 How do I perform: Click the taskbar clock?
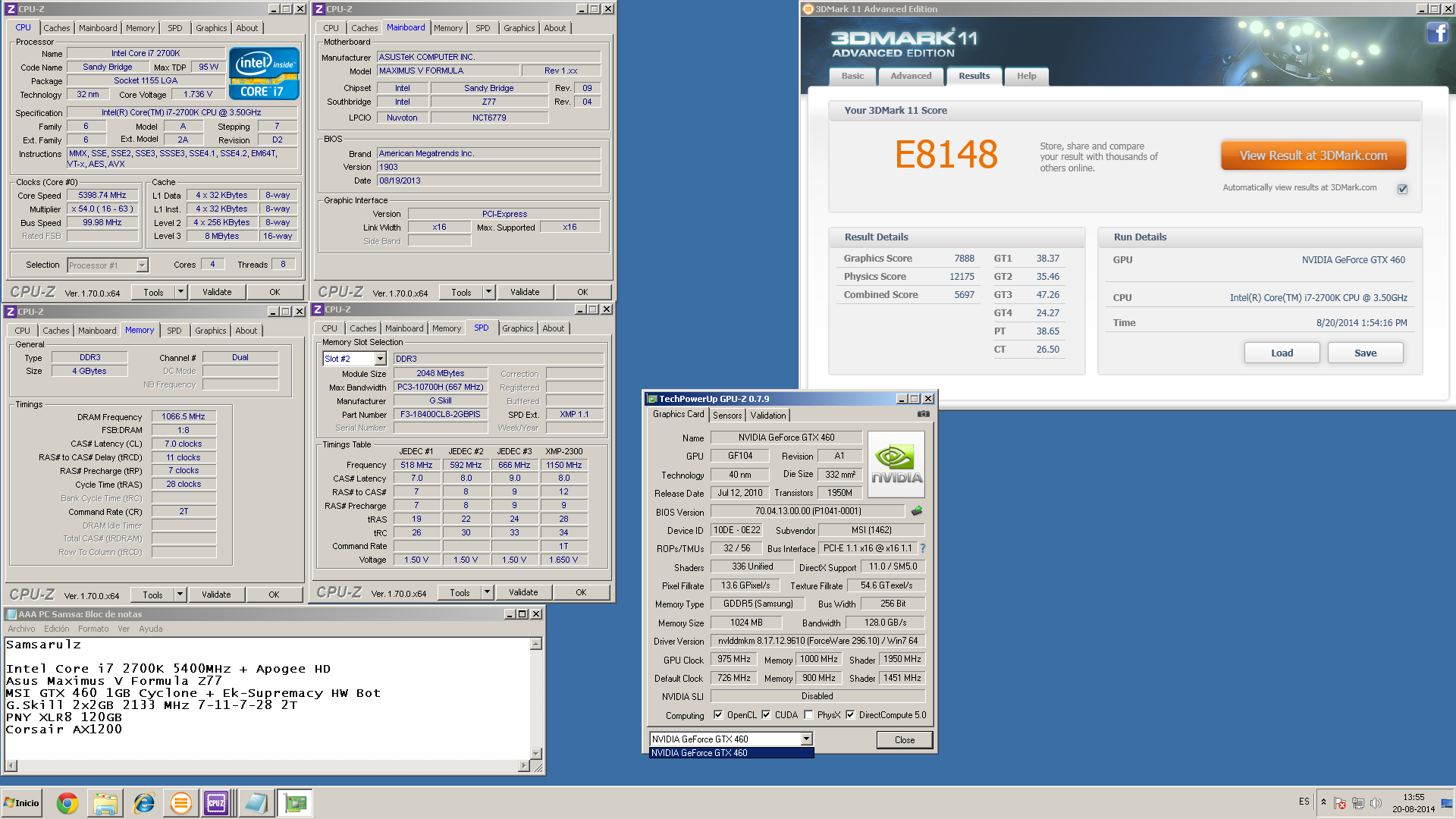coord(1413,803)
